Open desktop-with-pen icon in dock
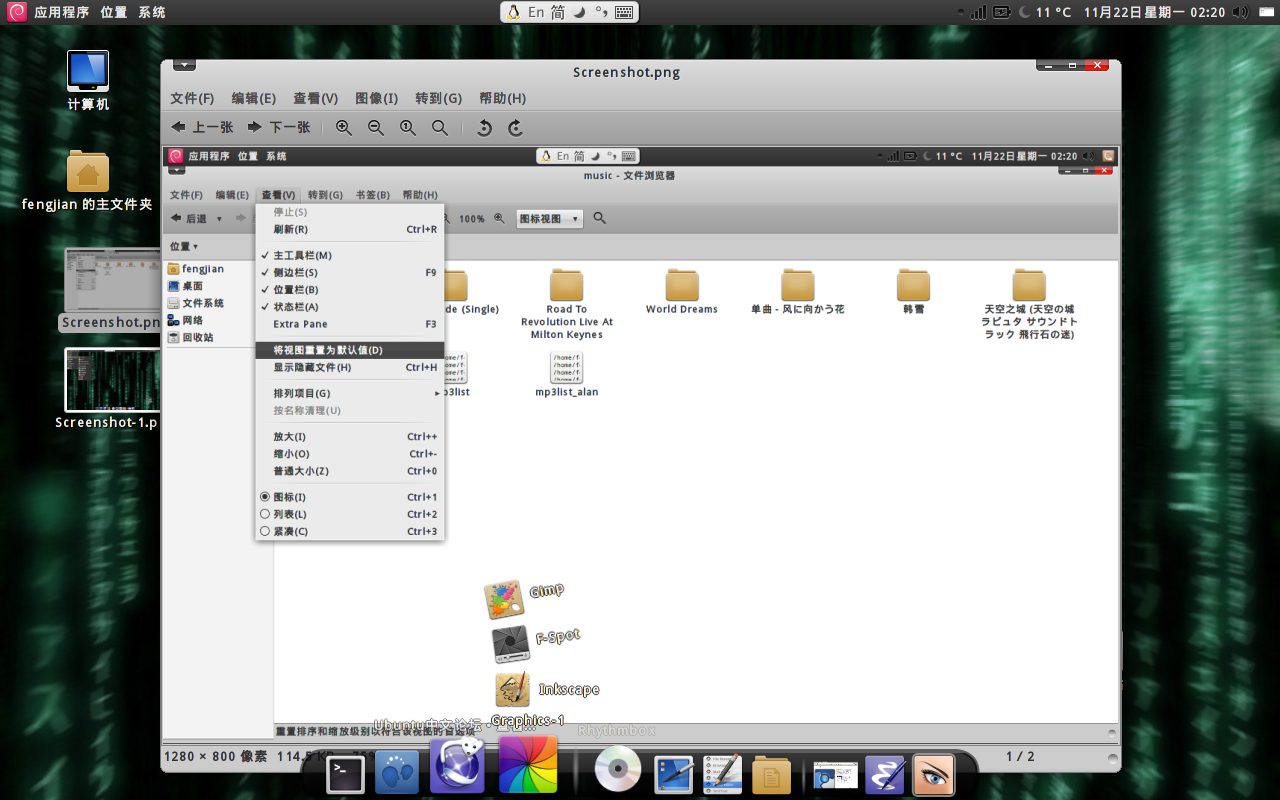The height and width of the screenshot is (800, 1280). (x=674, y=774)
